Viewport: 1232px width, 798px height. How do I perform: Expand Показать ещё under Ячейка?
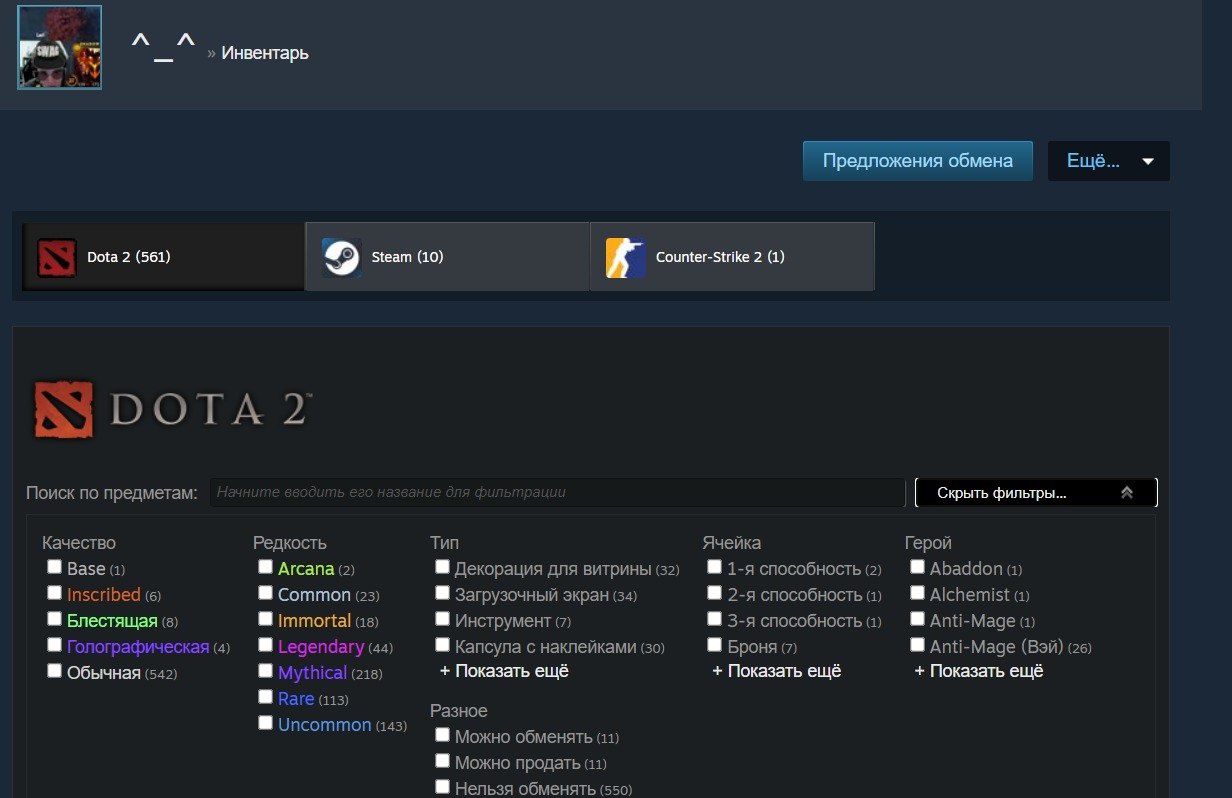(777, 671)
